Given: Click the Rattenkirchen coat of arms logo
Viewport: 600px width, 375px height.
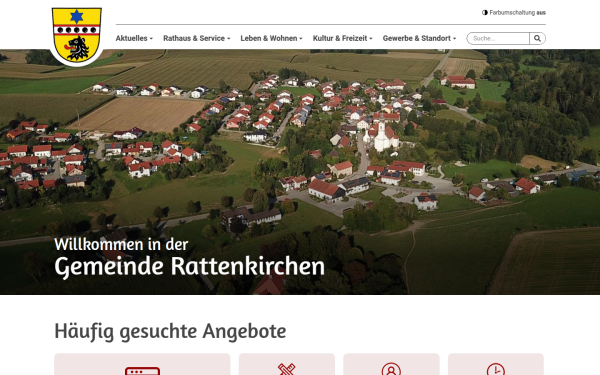Looking at the screenshot, I should [77, 34].
